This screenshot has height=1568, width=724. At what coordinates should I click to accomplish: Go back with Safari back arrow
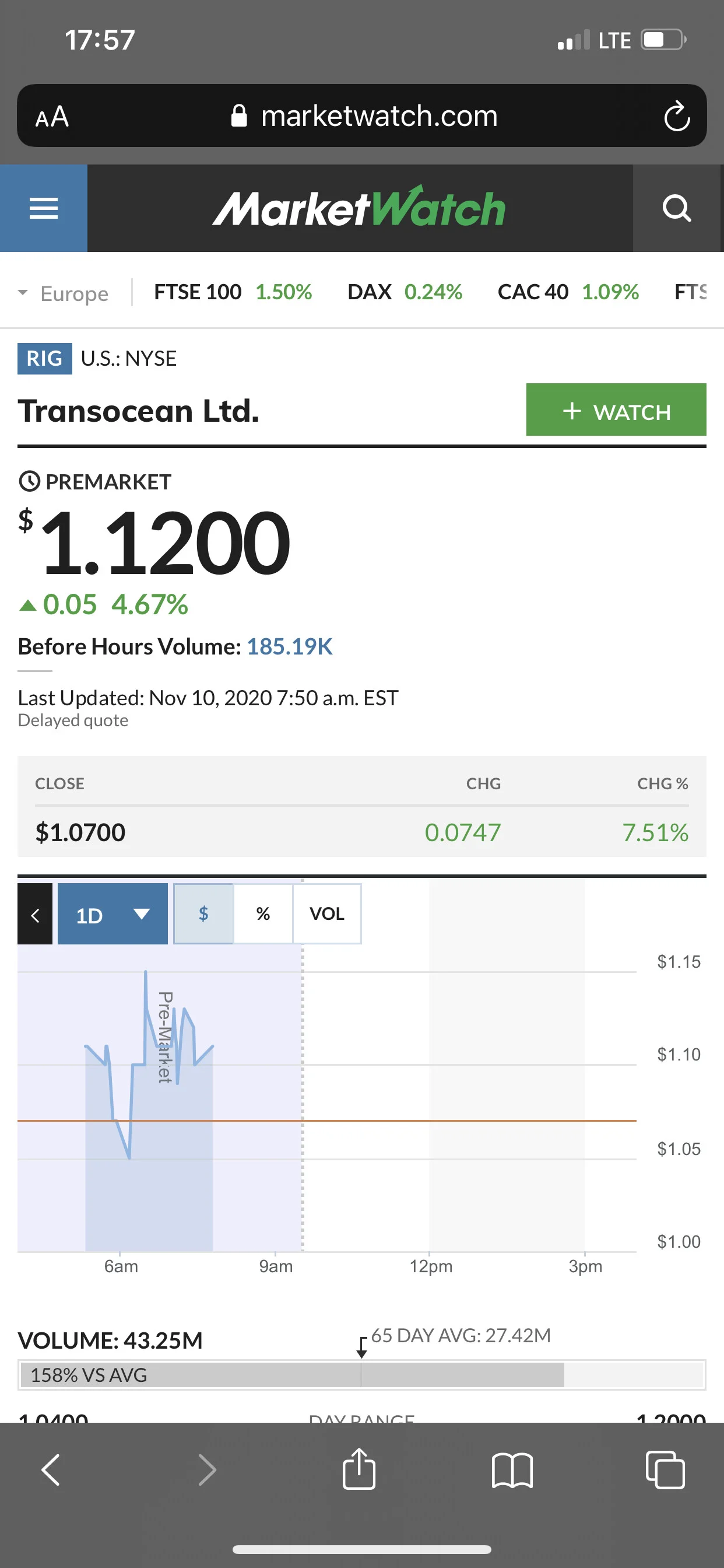coord(51,1470)
